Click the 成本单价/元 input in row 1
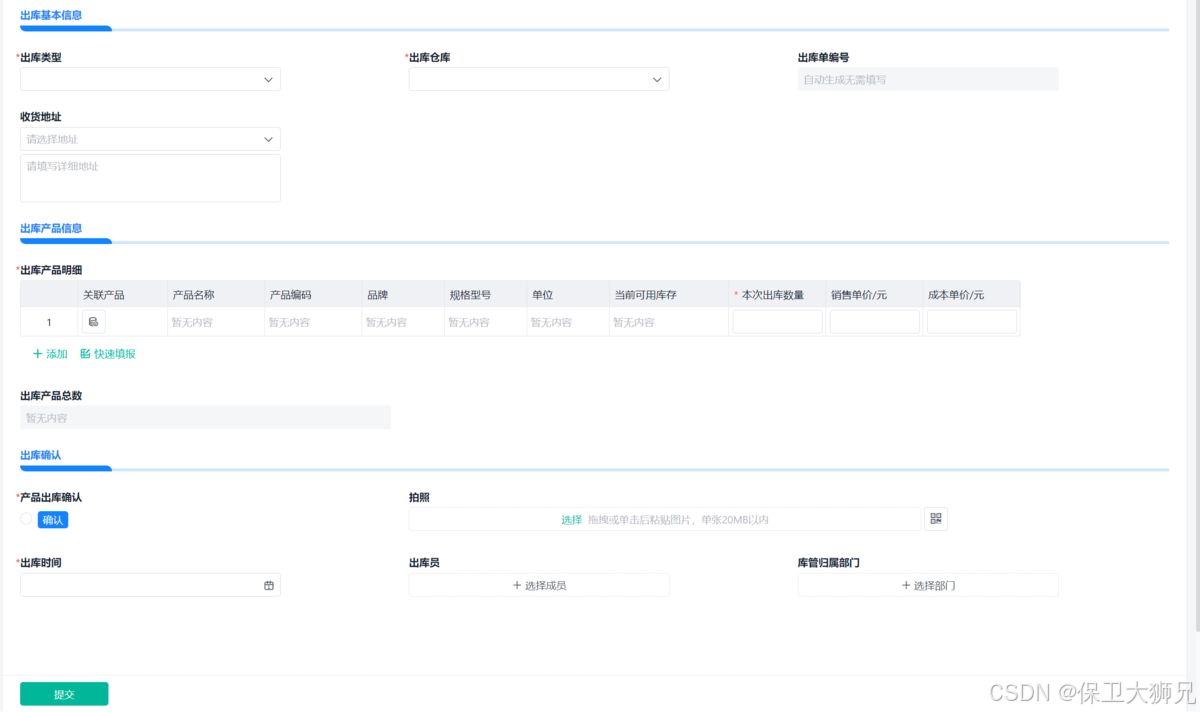1200x712 pixels. pyautogui.click(x=972, y=322)
